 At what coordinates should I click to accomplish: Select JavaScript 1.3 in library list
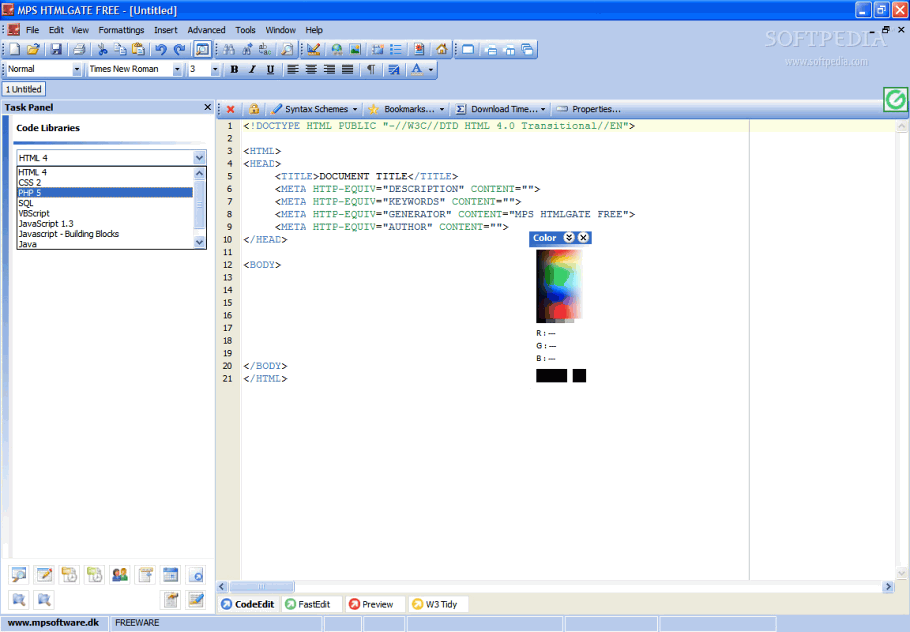(105, 223)
